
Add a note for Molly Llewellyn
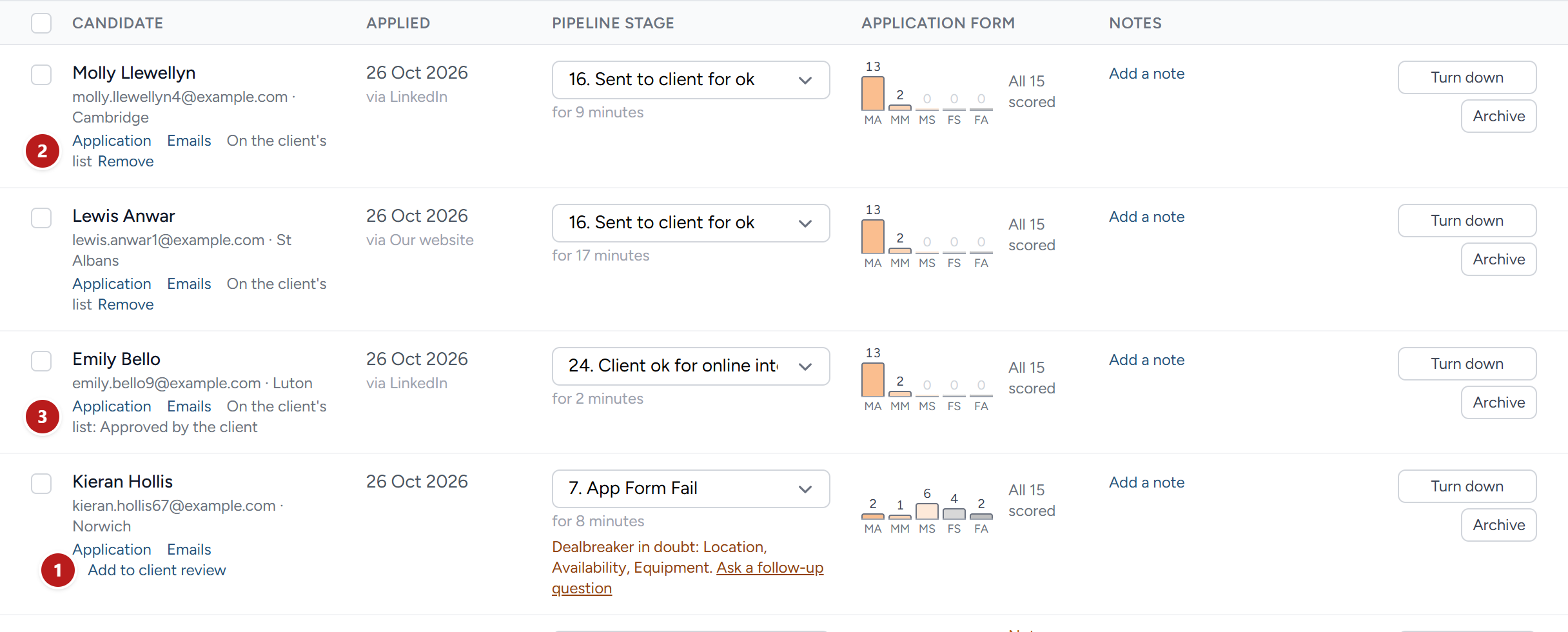[x=1146, y=74]
